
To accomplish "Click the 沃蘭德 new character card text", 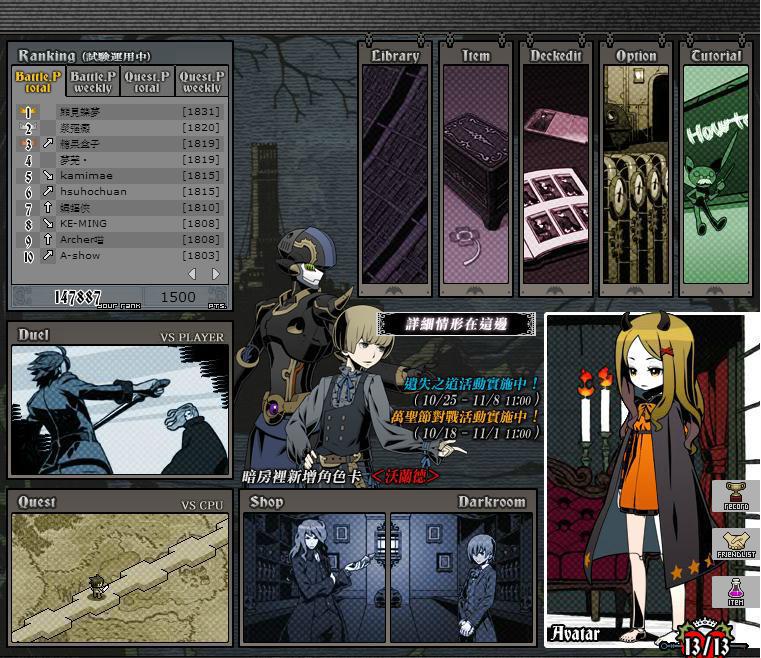I will [x=405, y=476].
